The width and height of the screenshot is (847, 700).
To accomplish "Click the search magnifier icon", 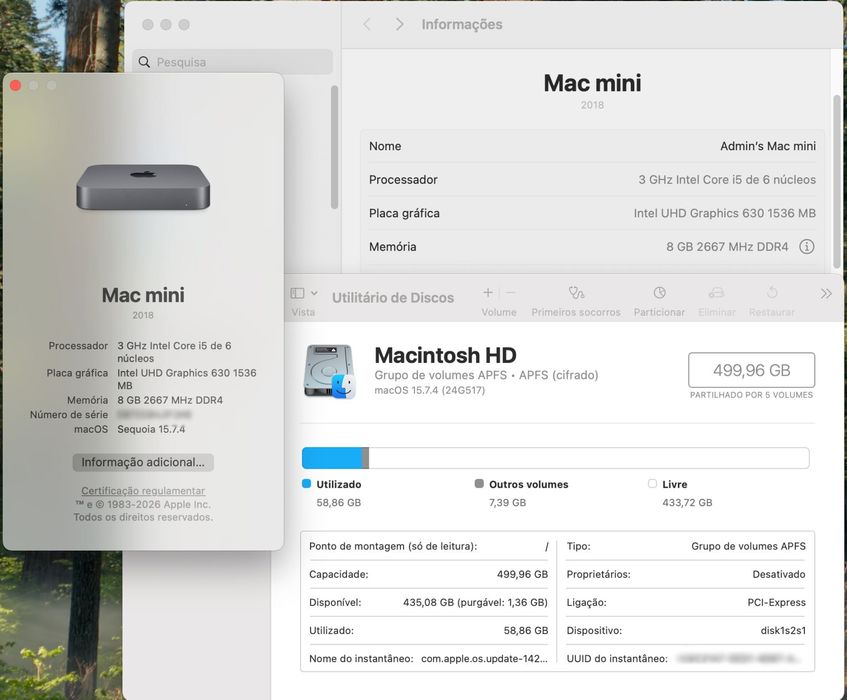I will (144, 62).
